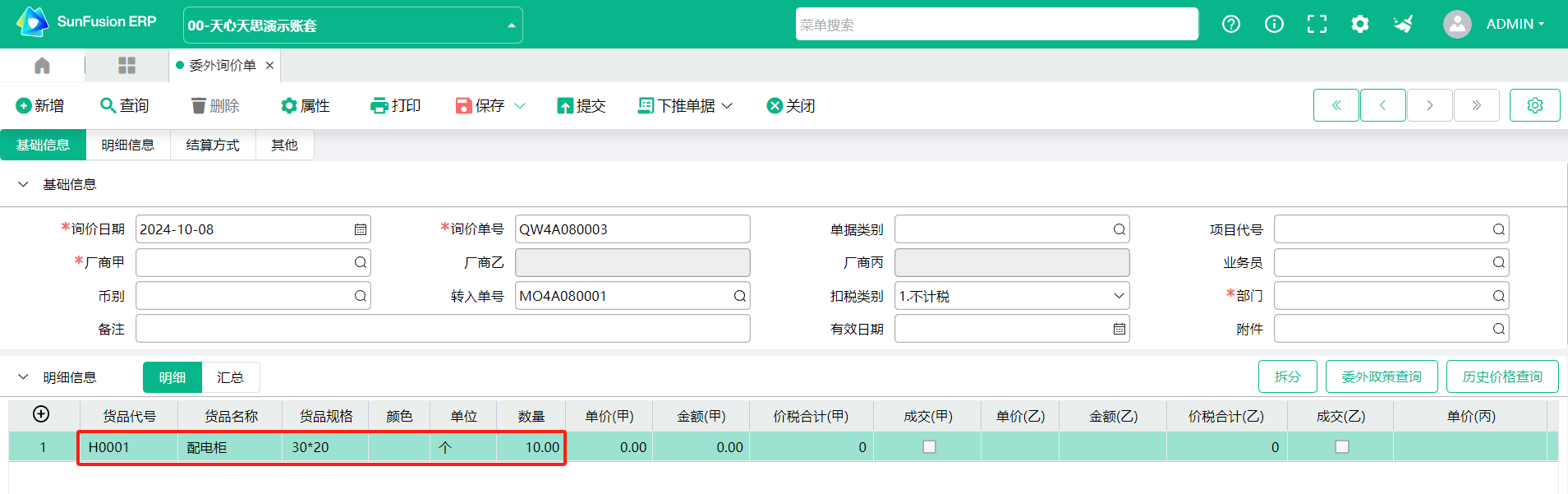Click the 新增 toolbar button

(x=40, y=105)
